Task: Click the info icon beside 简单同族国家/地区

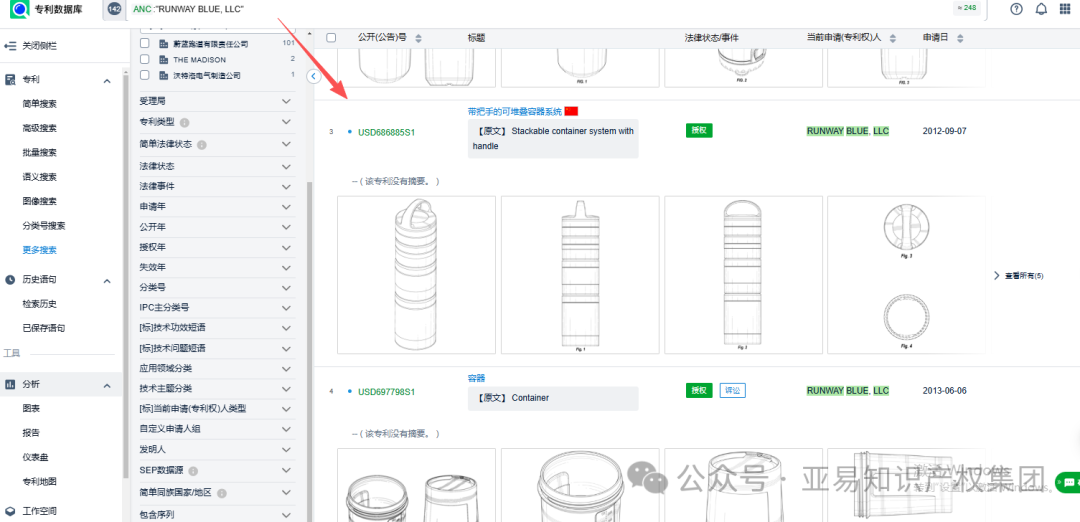Action: click(x=222, y=494)
